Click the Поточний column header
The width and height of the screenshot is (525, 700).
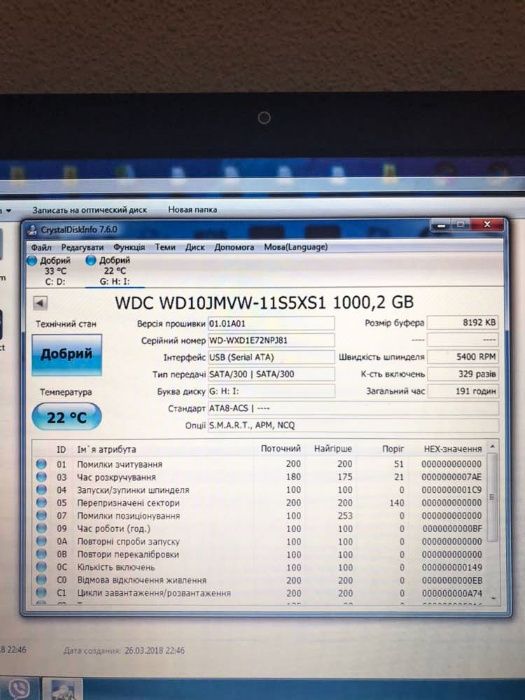coord(280,449)
